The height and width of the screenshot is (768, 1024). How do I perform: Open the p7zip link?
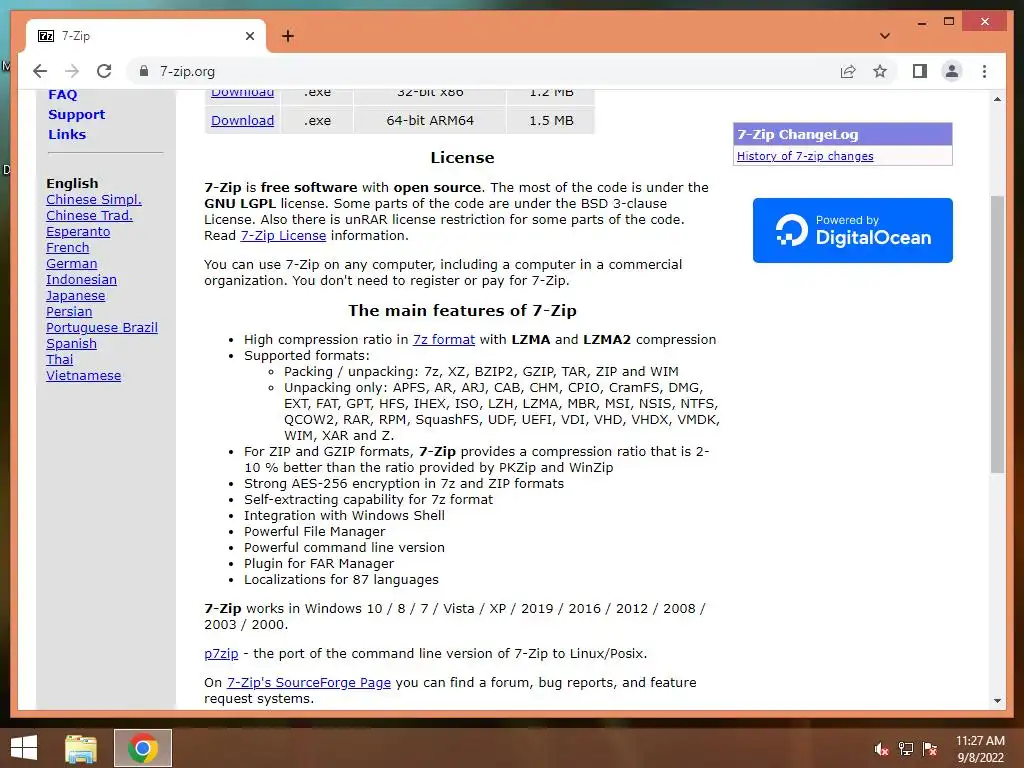[221, 653]
